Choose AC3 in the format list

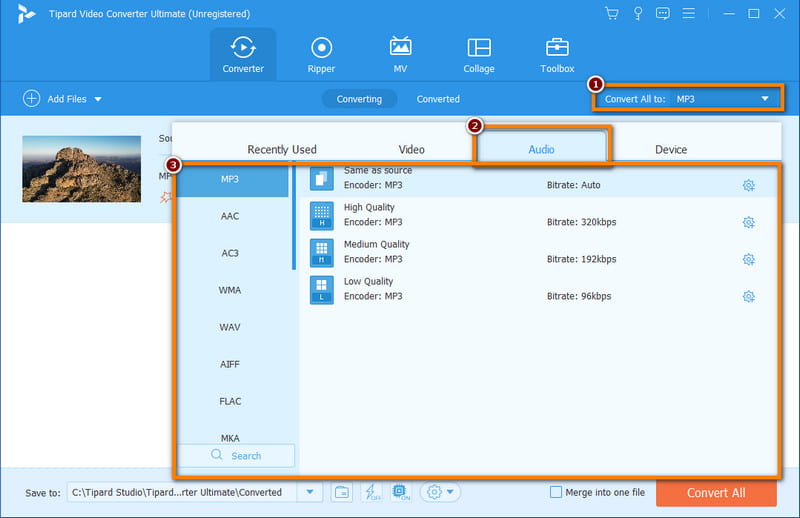[230, 253]
